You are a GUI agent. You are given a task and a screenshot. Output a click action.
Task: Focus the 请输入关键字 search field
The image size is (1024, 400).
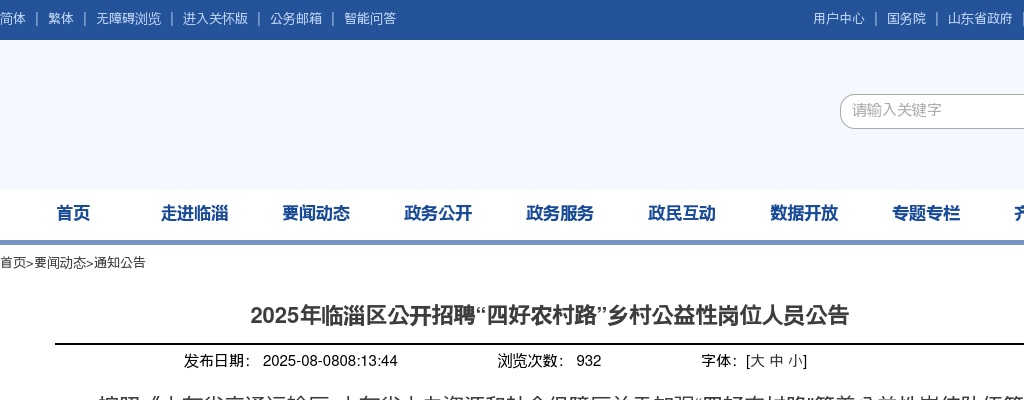click(934, 110)
